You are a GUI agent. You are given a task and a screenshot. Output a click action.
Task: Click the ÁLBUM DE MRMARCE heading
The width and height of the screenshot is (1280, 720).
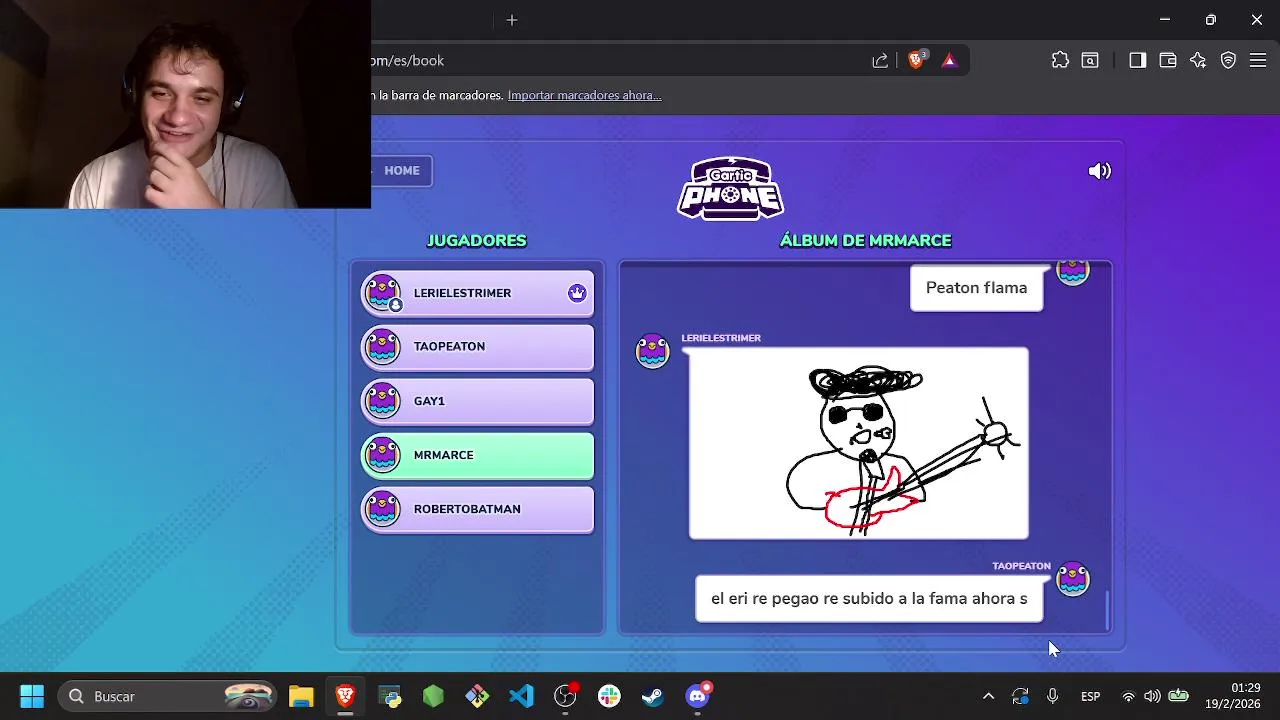click(x=865, y=240)
